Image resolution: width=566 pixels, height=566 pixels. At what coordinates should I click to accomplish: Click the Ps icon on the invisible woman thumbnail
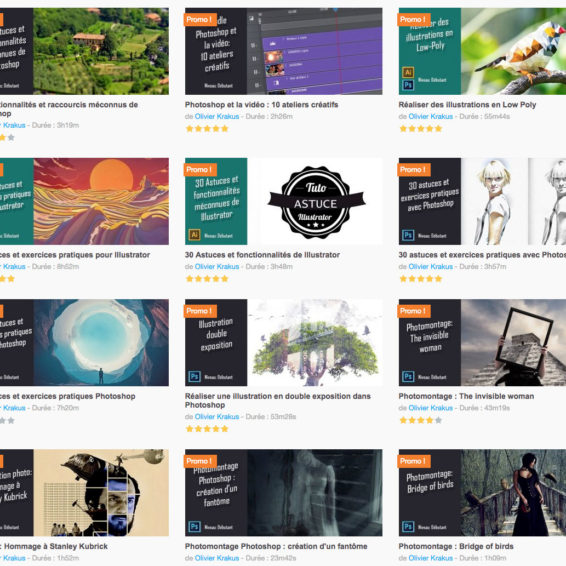tap(408, 376)
